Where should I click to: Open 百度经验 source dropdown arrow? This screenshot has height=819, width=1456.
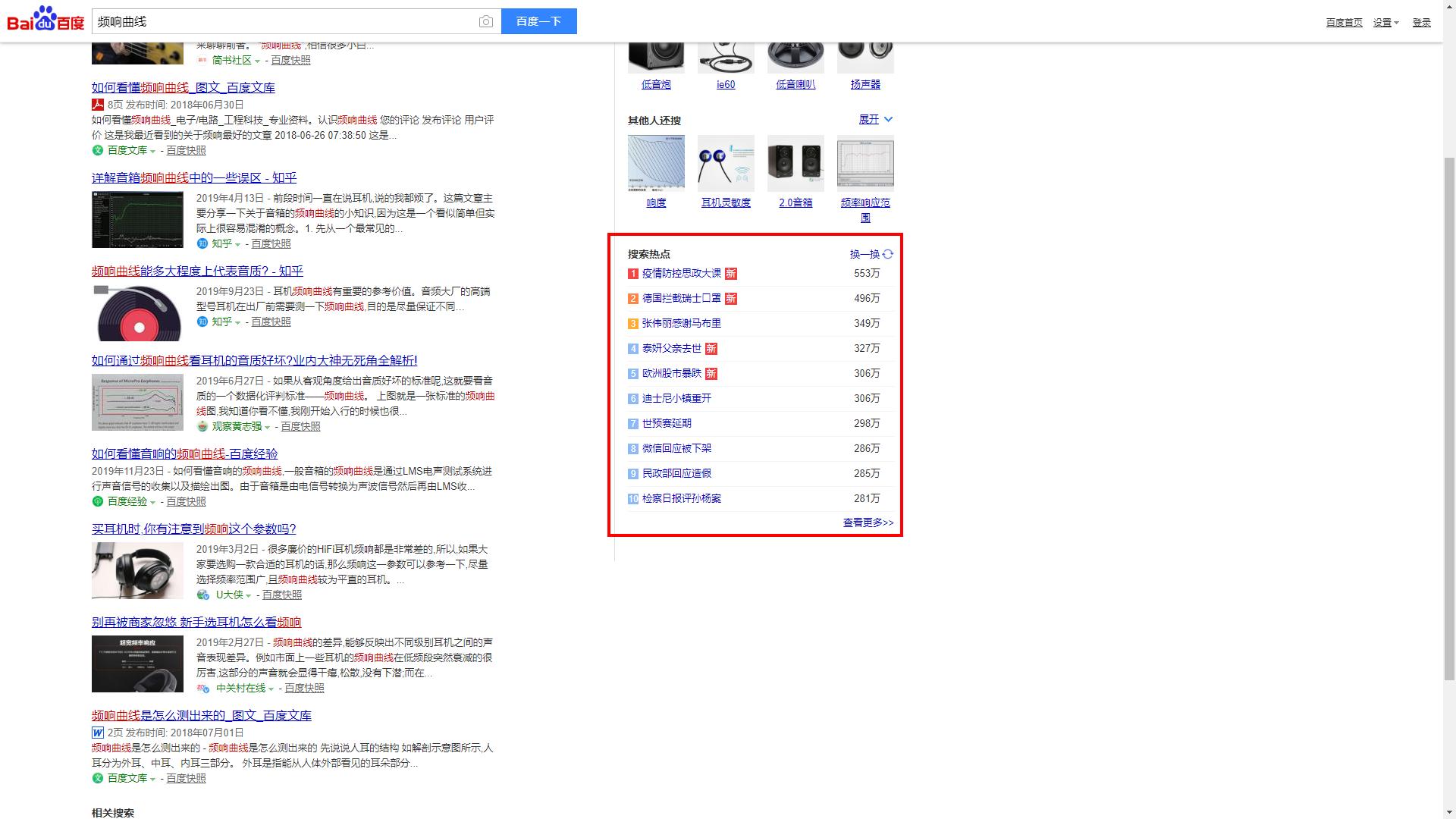coord(152,502)
